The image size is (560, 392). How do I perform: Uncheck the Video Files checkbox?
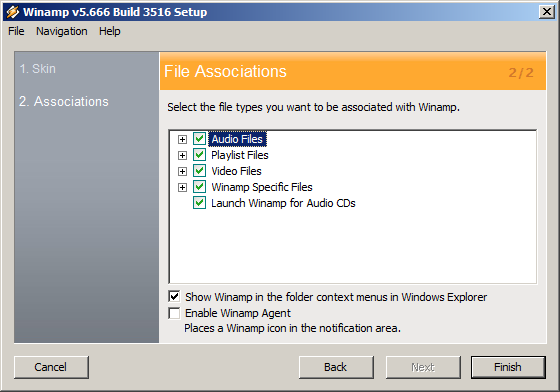coord(199,171)
